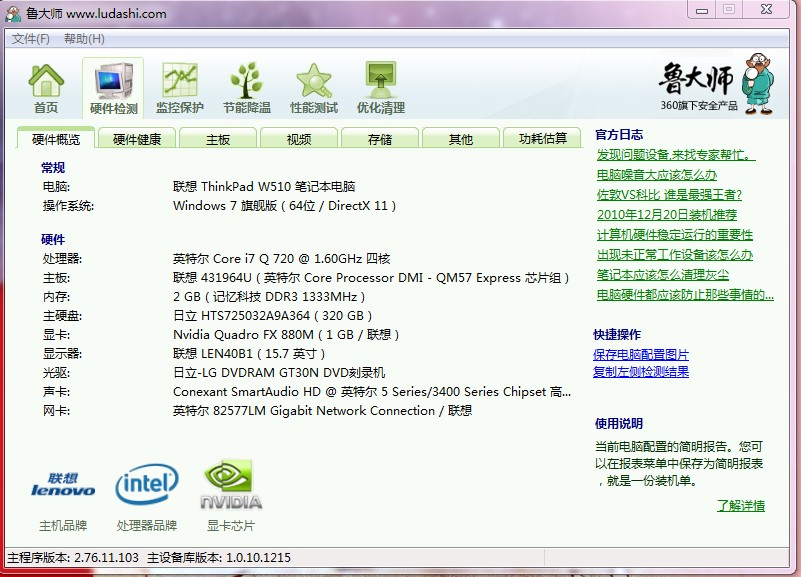Minimize the 鲁大师 window
The height and width of the screenshot is (577, 801).
coord(702,10)
